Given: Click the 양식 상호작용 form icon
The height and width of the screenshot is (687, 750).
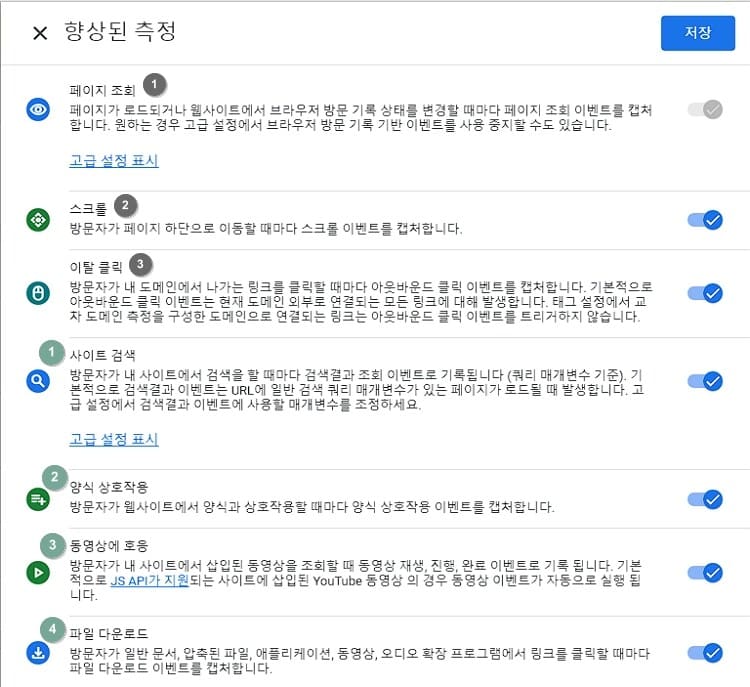Looking at the screenshot, I should 38,499.
